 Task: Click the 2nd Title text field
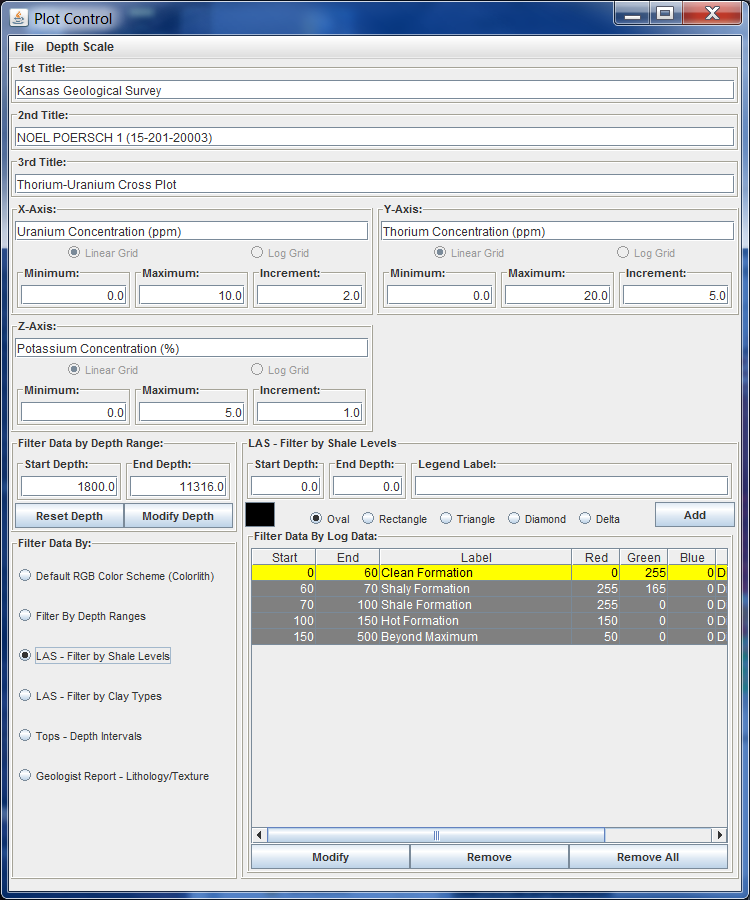tap(374, 137)
